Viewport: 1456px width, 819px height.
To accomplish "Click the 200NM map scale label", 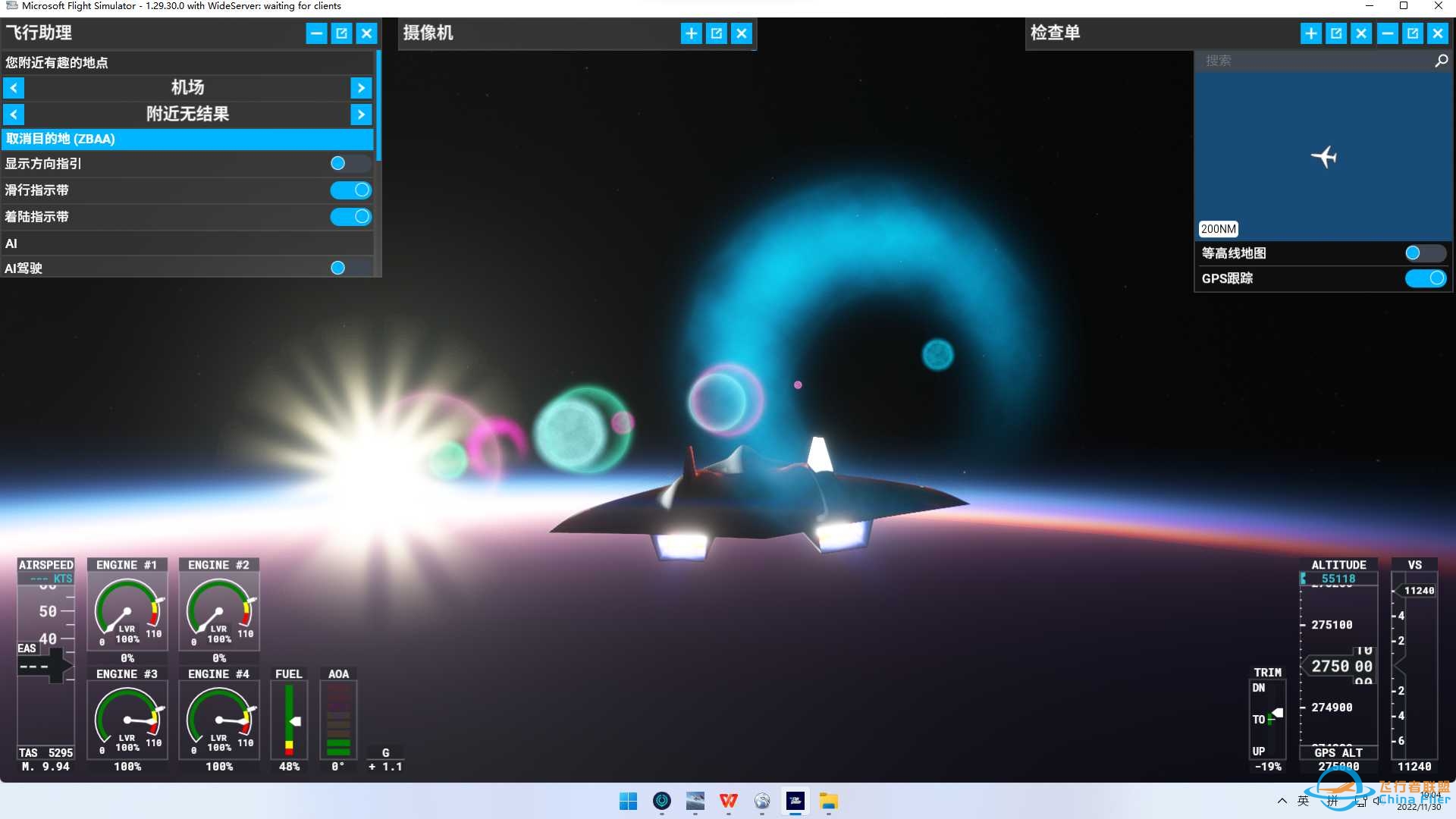I will pyautogui.click(x=1218, y=229).
